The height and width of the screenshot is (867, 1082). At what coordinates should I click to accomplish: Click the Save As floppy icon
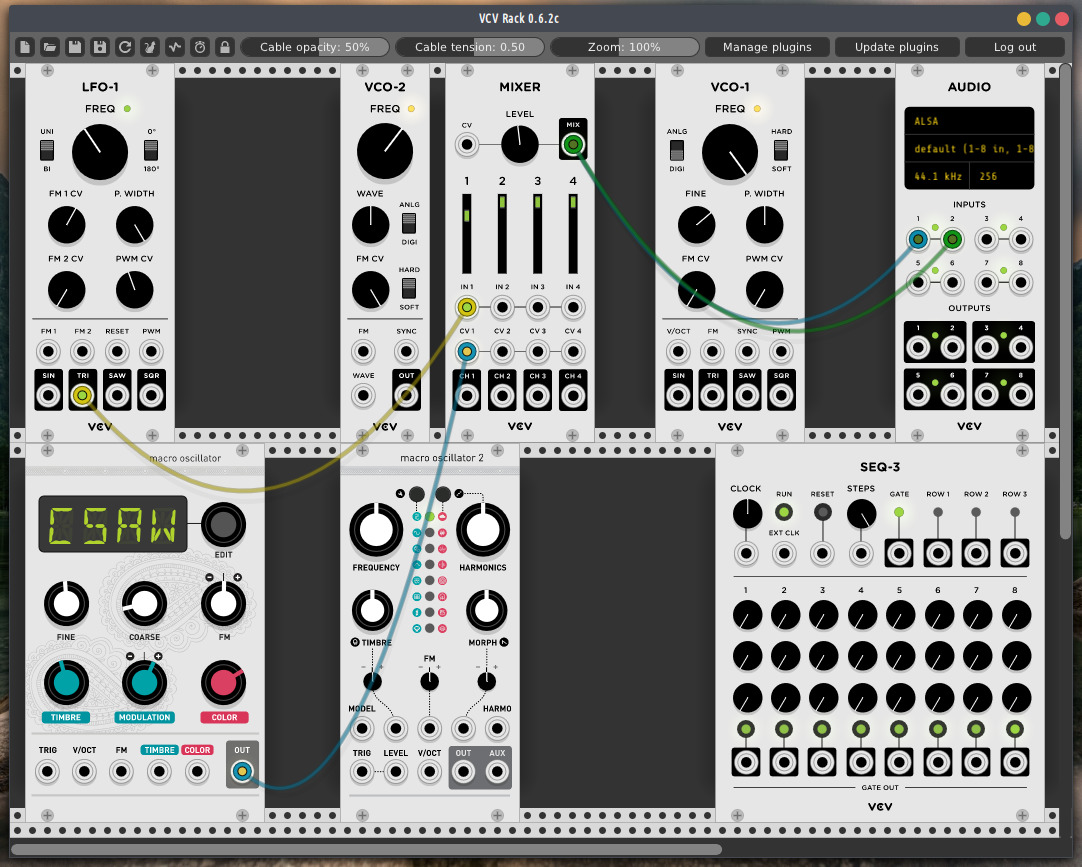tap(99, 47)
